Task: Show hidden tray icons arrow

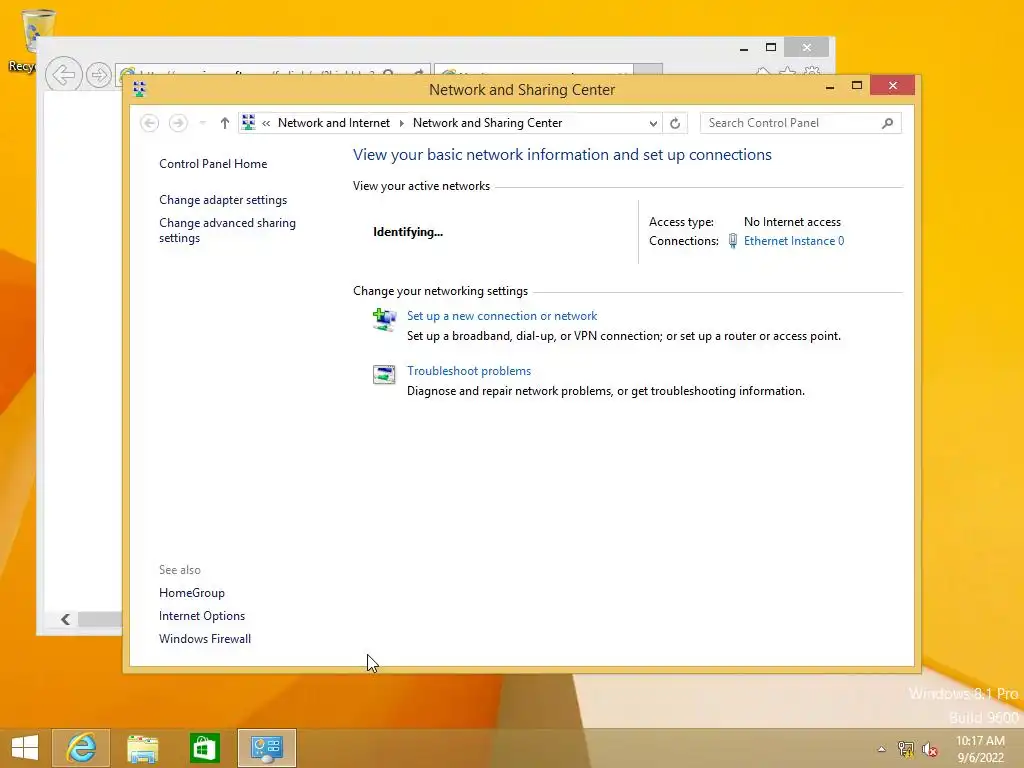Action: point(881,749)
